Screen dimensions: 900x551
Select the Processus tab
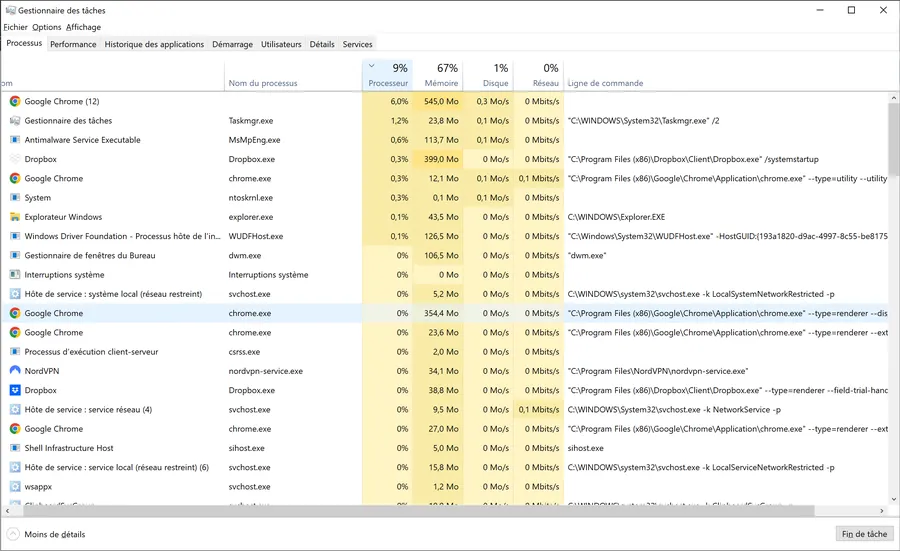point(24,43)
